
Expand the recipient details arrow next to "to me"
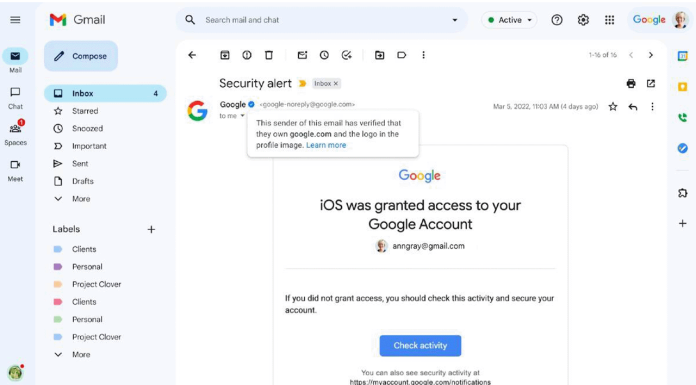(x=242, y=116)
